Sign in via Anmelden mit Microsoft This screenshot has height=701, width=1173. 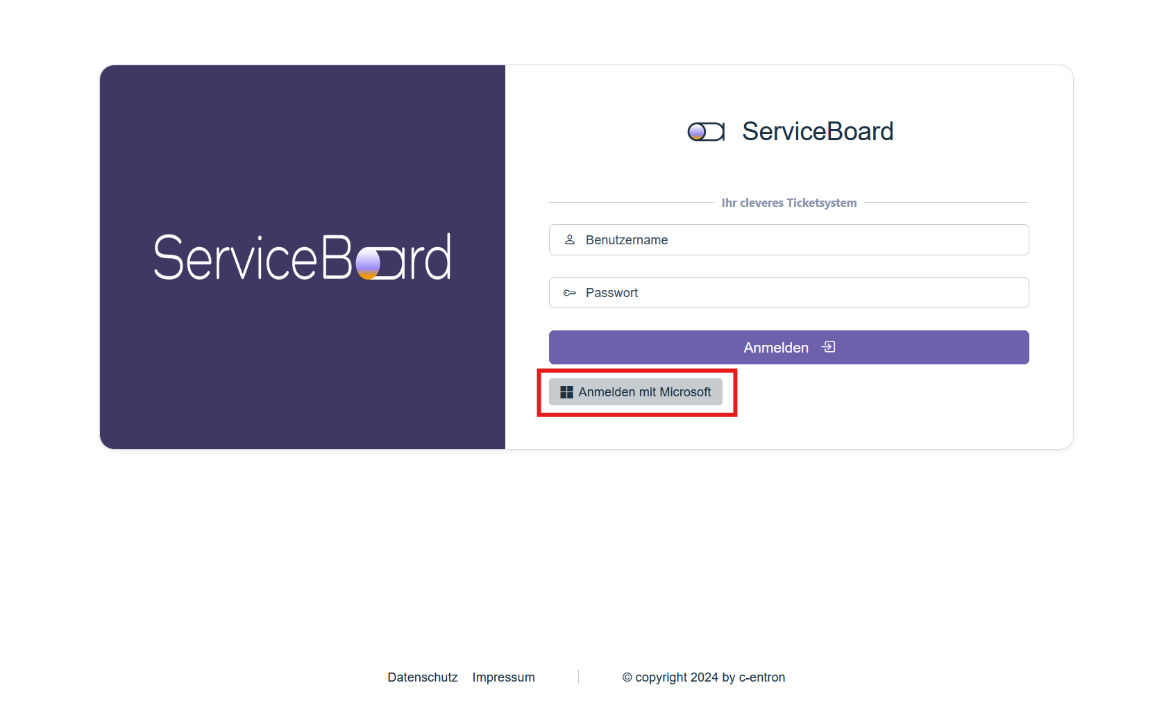tap(636, 392)
